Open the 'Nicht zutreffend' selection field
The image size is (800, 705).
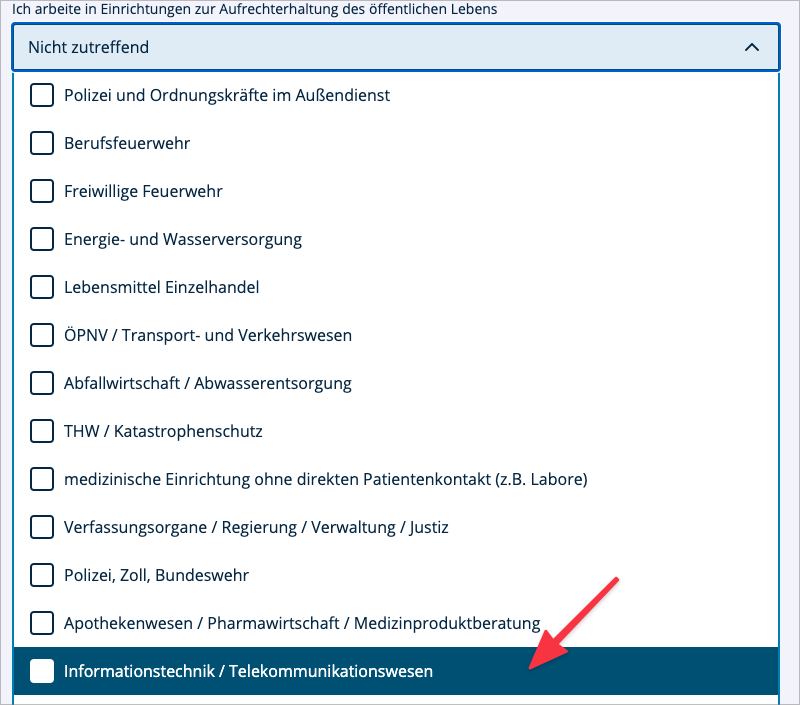pos(396,47)
